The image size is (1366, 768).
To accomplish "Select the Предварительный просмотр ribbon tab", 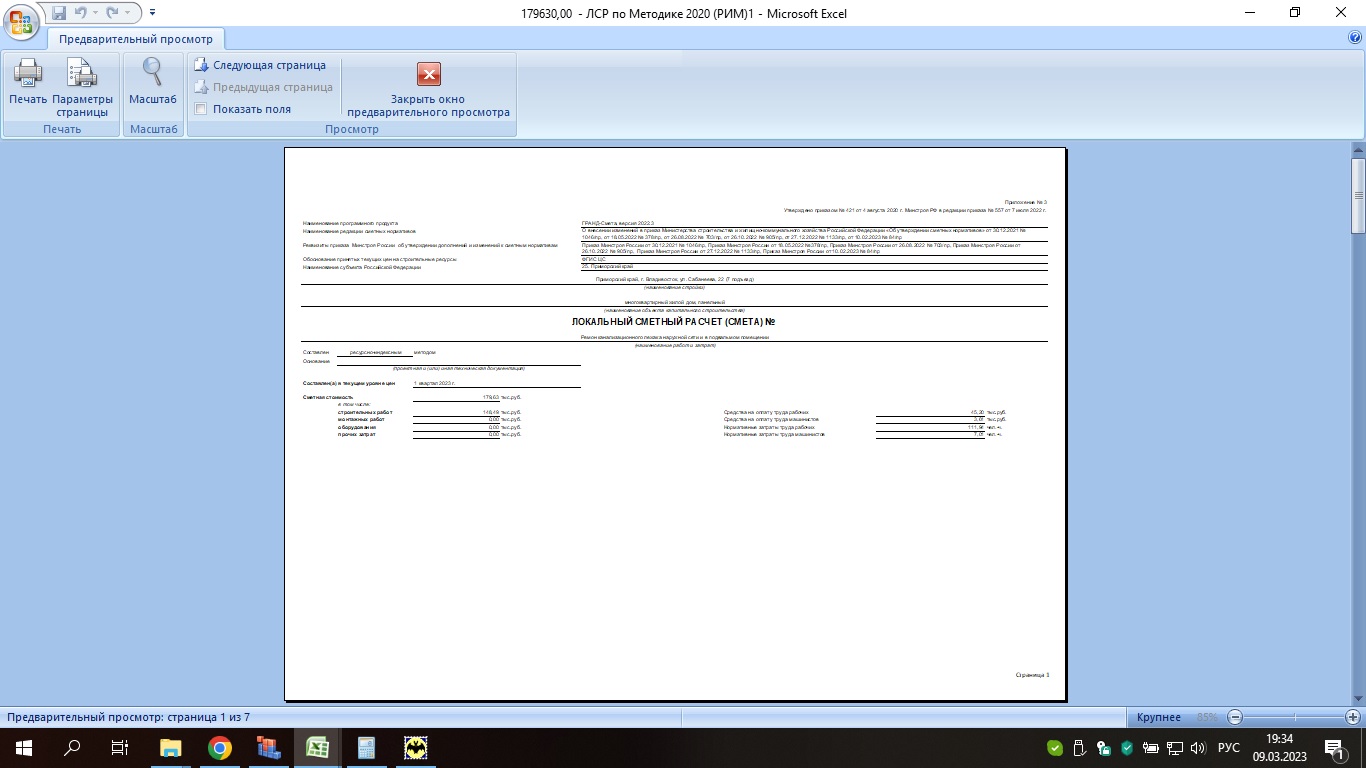I will [136, 39].
